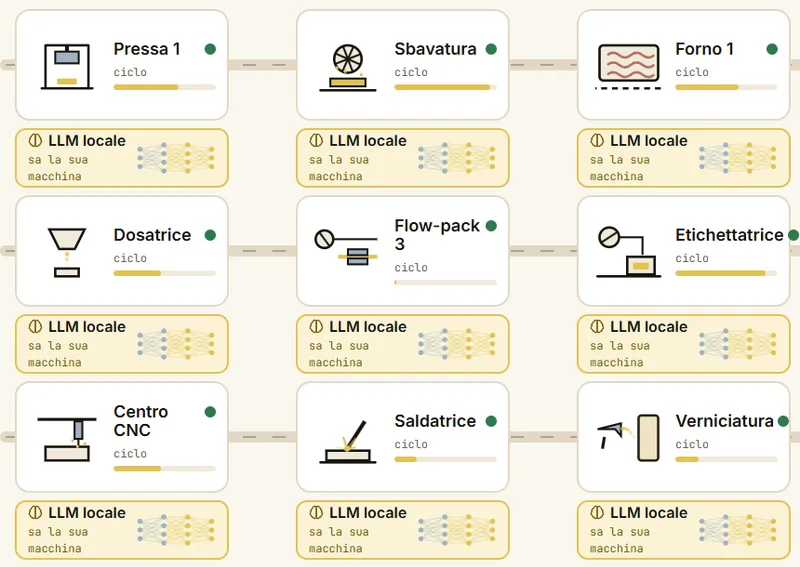Image resolution: width=800 pixels, height=567 pixels.
Task: Click brain icon in LLM locale under Etichettatrice
Action: [x=597, y=326]
